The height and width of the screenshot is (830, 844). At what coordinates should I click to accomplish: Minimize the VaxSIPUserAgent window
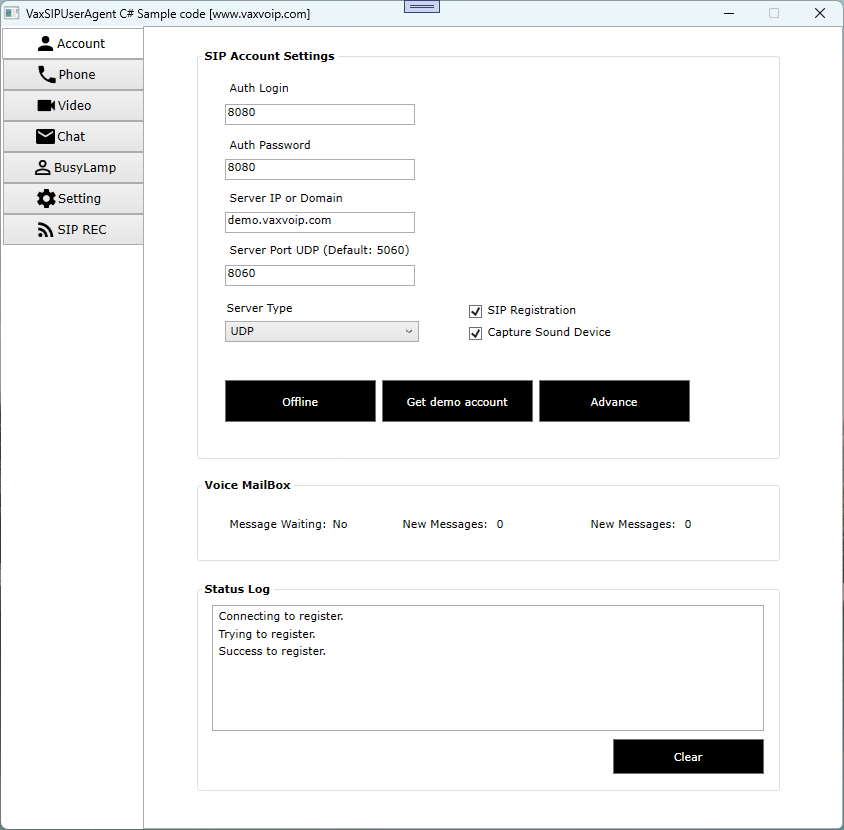click(729, 13)
